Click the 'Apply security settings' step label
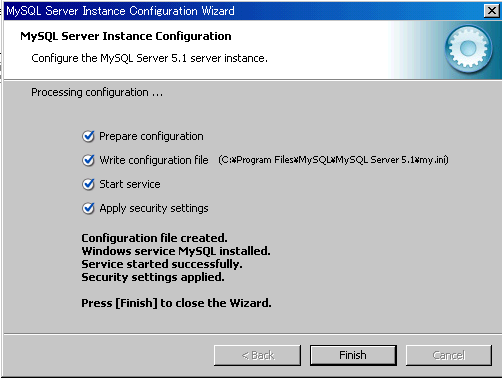502x381 pixels. pyautogui.click(x=154, y=208)
